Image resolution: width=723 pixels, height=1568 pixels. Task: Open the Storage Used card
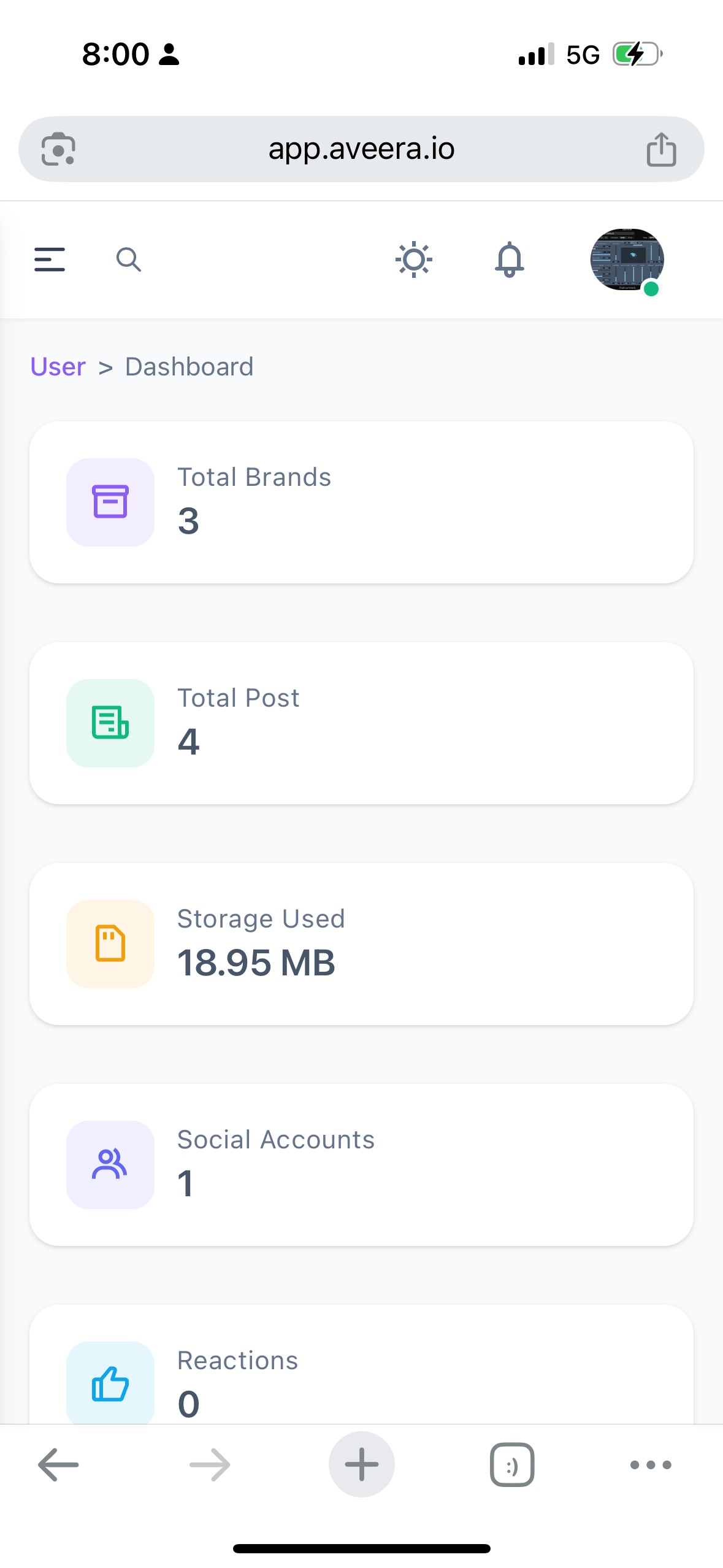pos(429,943)
